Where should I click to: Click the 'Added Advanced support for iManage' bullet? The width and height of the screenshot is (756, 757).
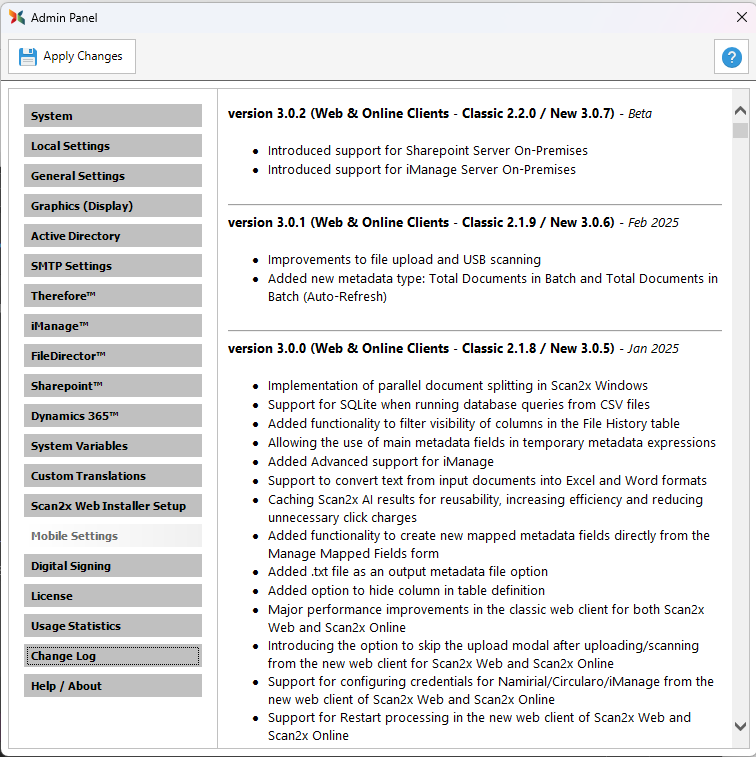click(x=381, y=462)
